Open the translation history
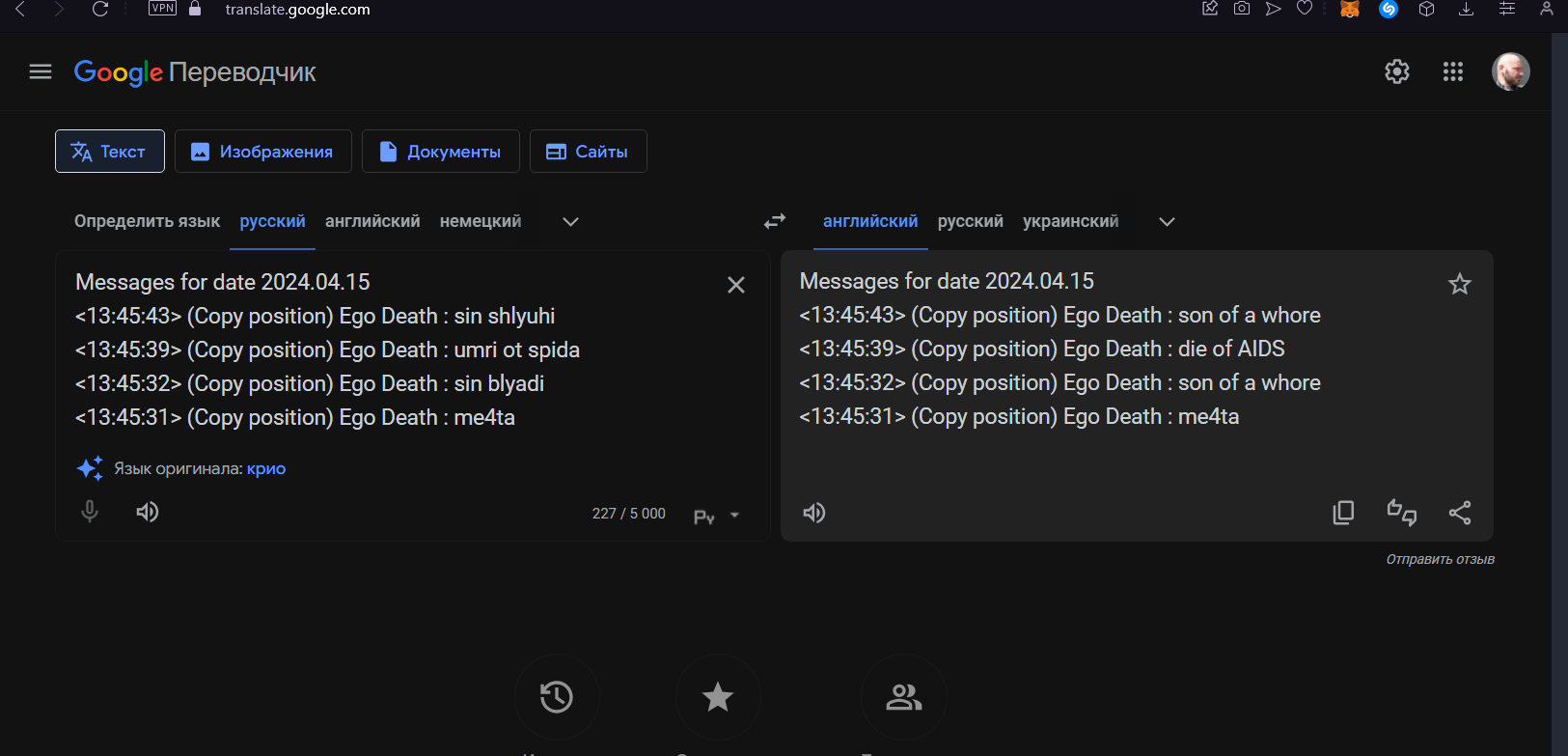The width and height of the screenshot is (1568, 756). point(557,697)
